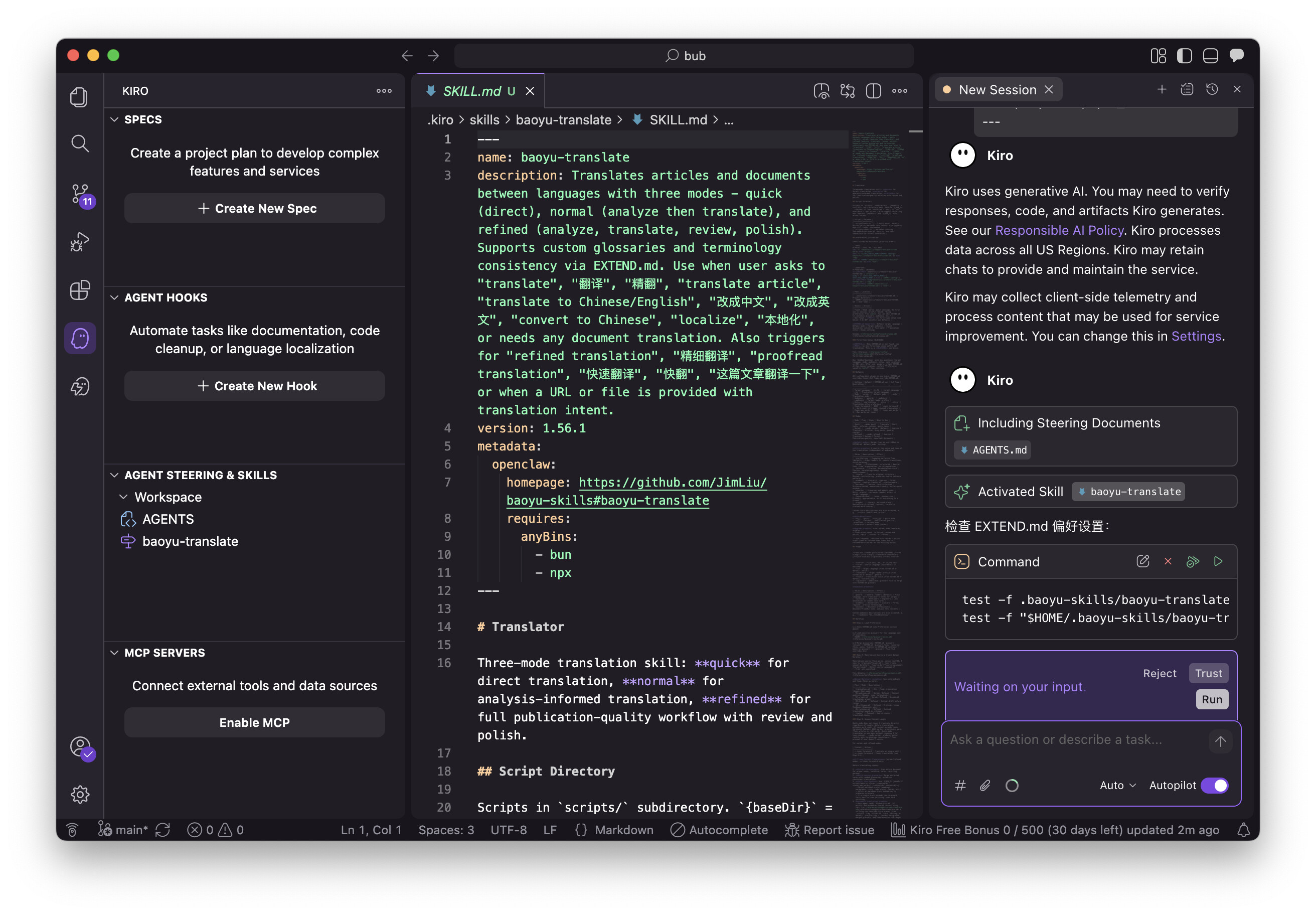1316x915 pixels.
Task: Open the Settings link in chat
Action: coord(1196,336)
